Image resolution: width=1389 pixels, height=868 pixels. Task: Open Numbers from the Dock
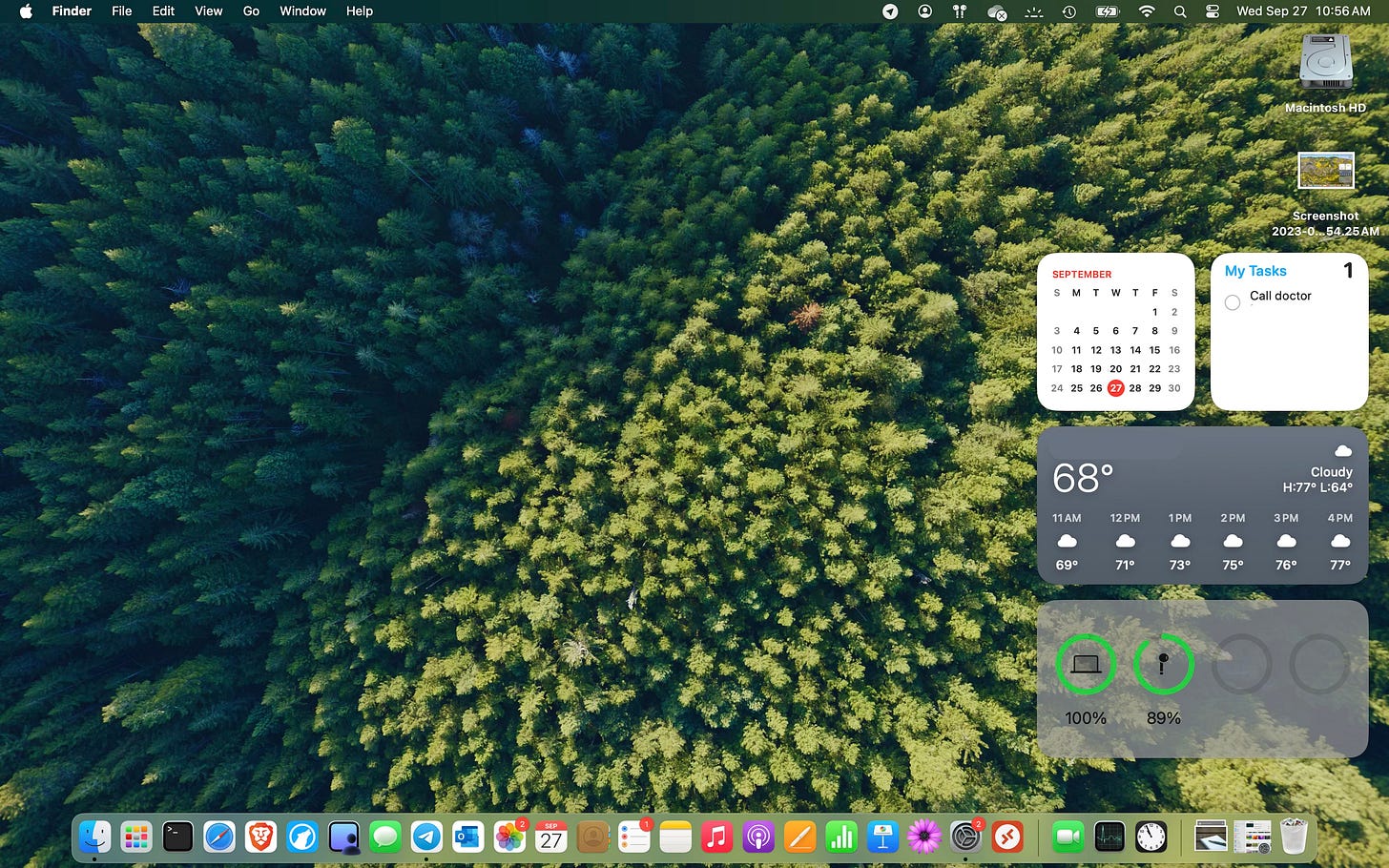(841, 837)
